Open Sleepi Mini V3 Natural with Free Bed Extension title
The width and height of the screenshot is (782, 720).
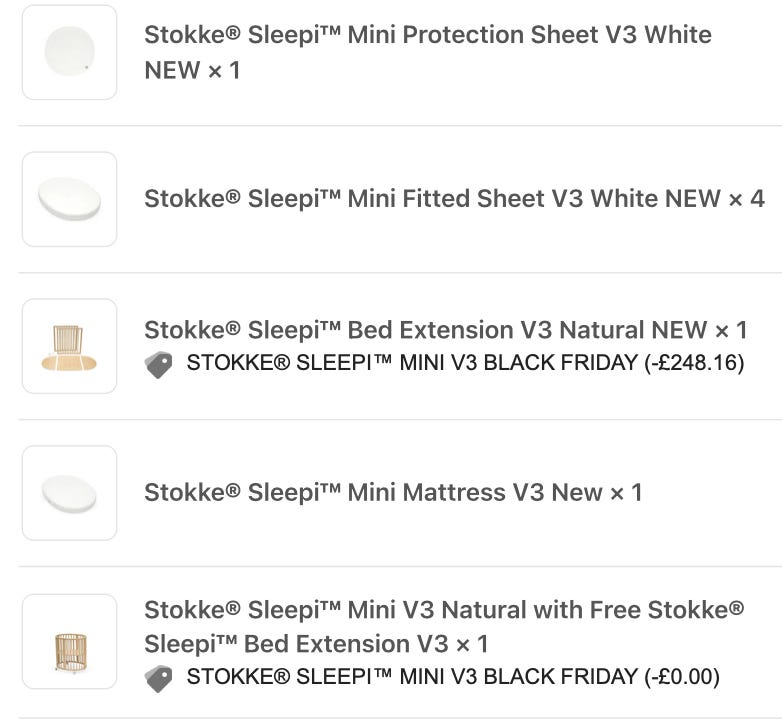(443, 610)
